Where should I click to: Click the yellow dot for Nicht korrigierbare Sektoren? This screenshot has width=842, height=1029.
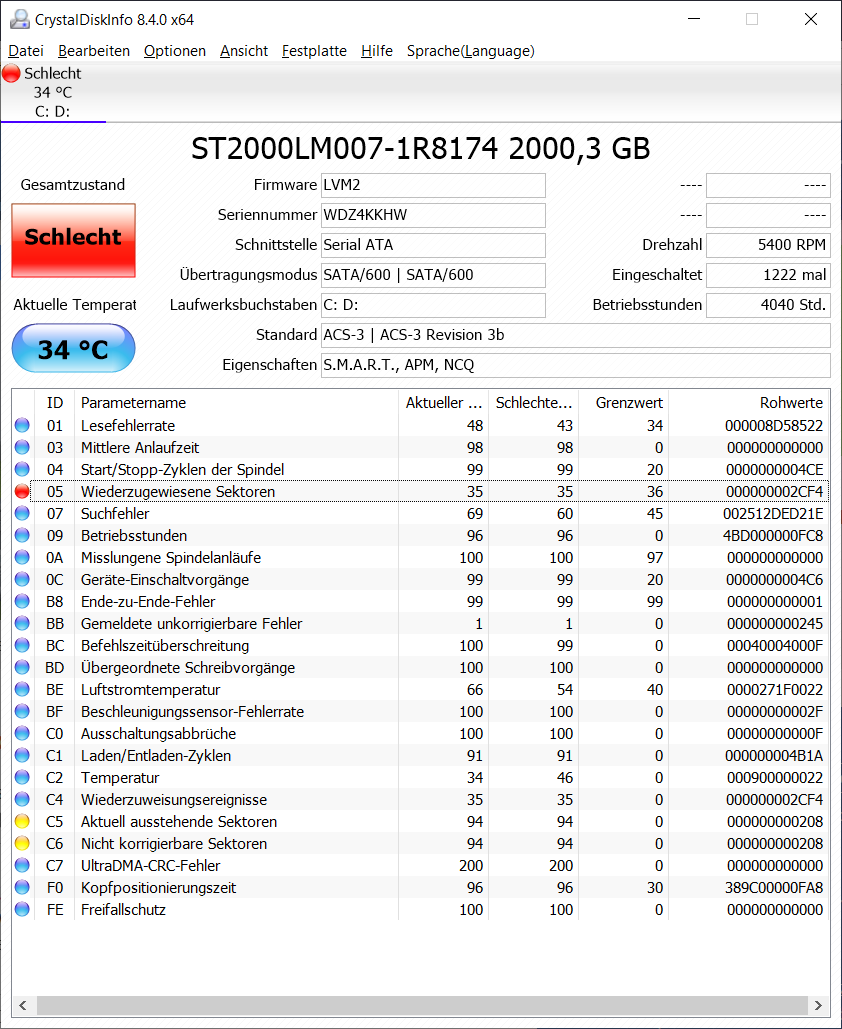tap(22, 843)
